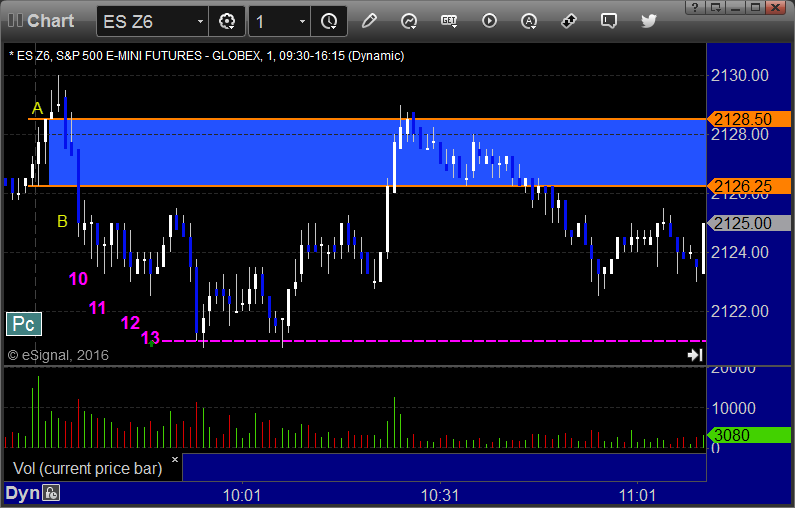795x508 pixels.
Task: Expand the interval 1 dropdown arrow
Action: click(x=302, y=21)
